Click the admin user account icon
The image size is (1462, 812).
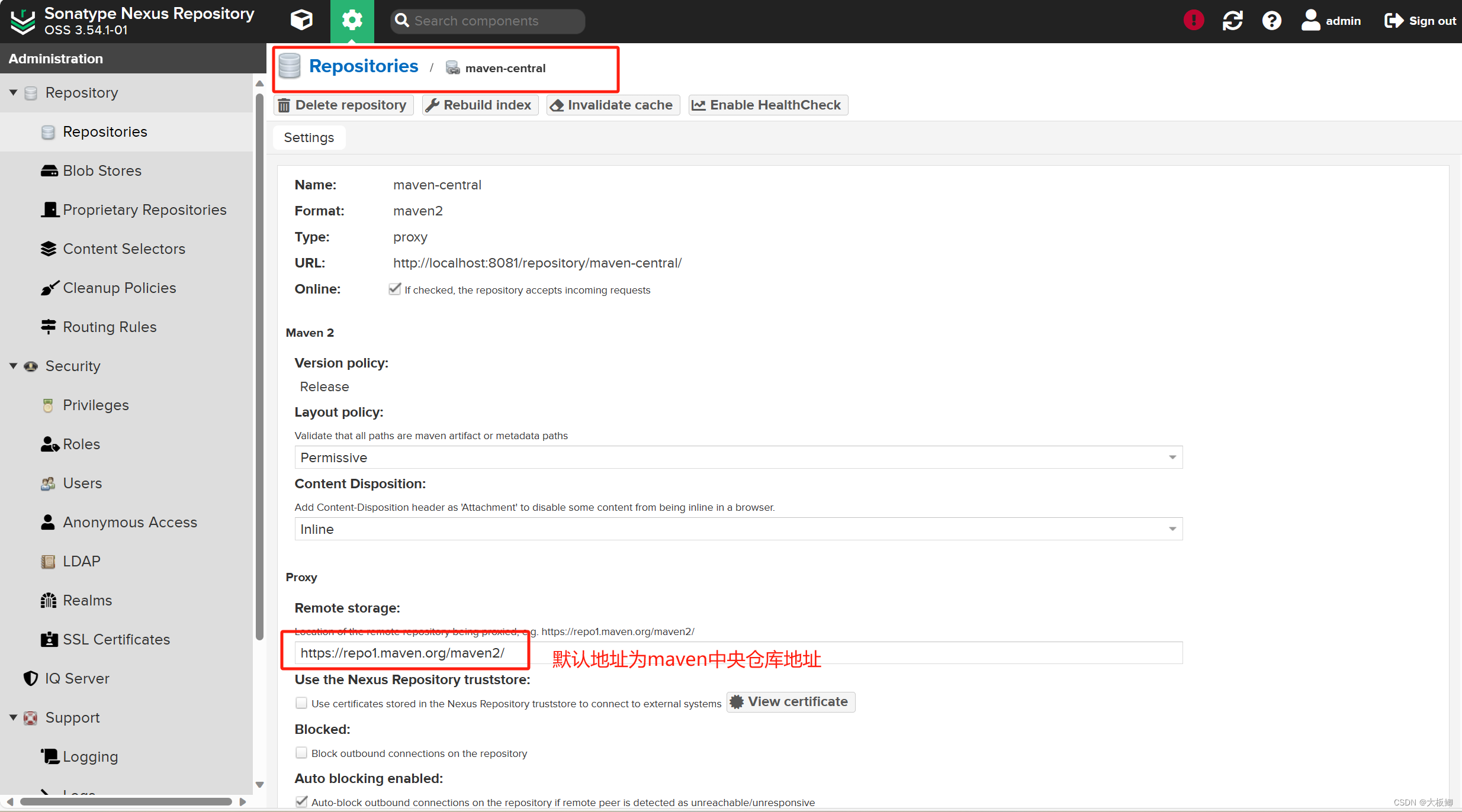coord(1310,20)
